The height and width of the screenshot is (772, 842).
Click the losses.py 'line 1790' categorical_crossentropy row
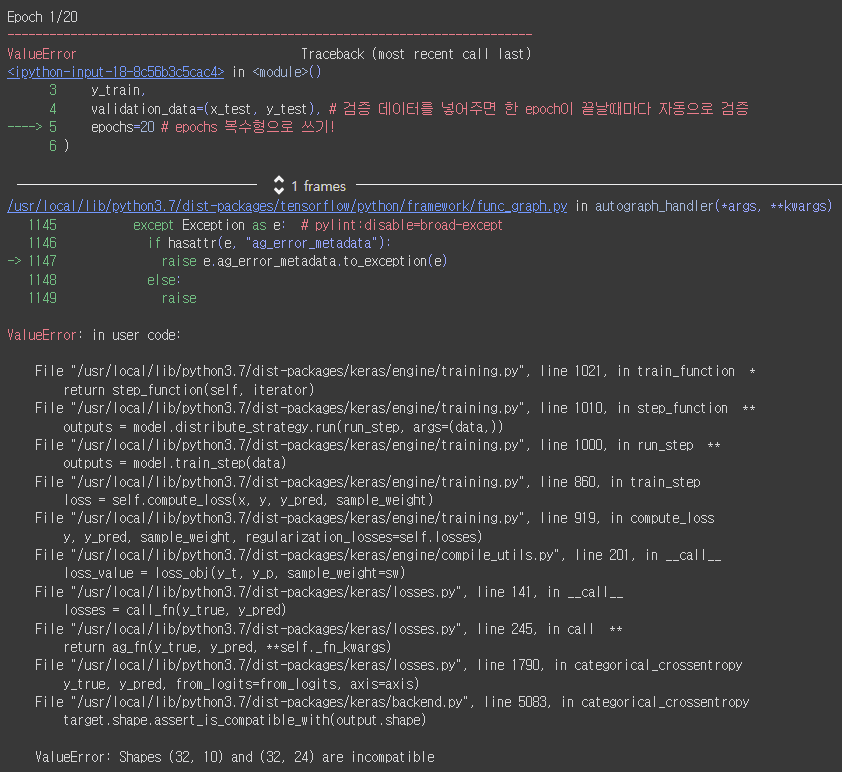coord(389,666)
